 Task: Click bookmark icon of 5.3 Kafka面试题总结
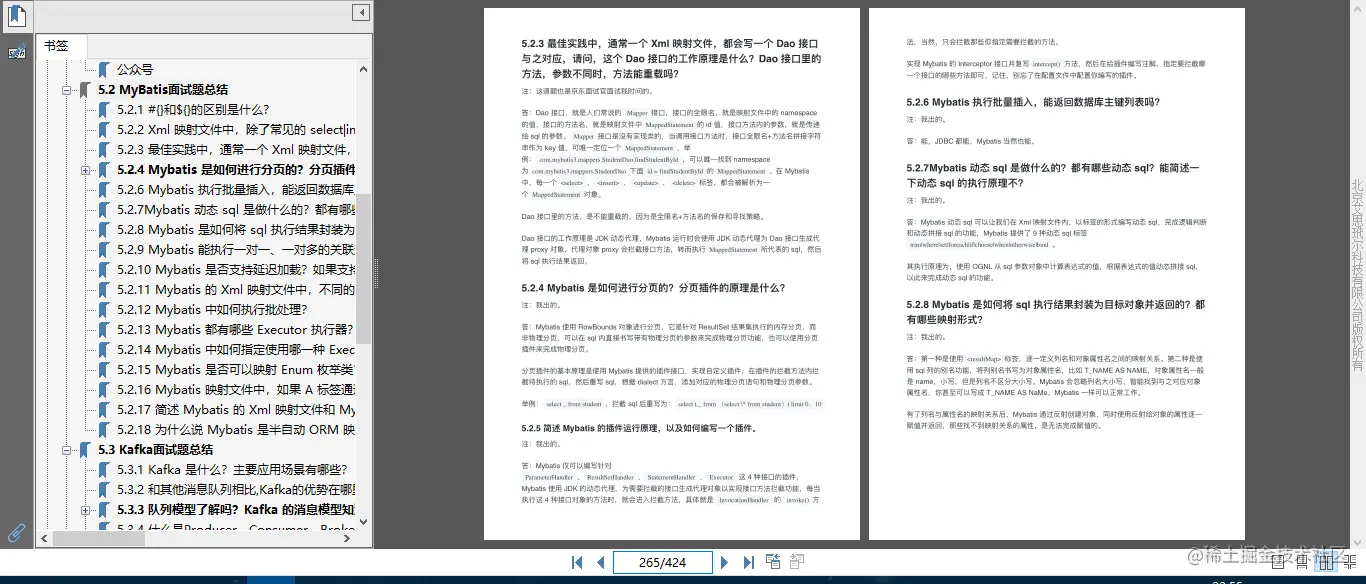click(85, 450)
